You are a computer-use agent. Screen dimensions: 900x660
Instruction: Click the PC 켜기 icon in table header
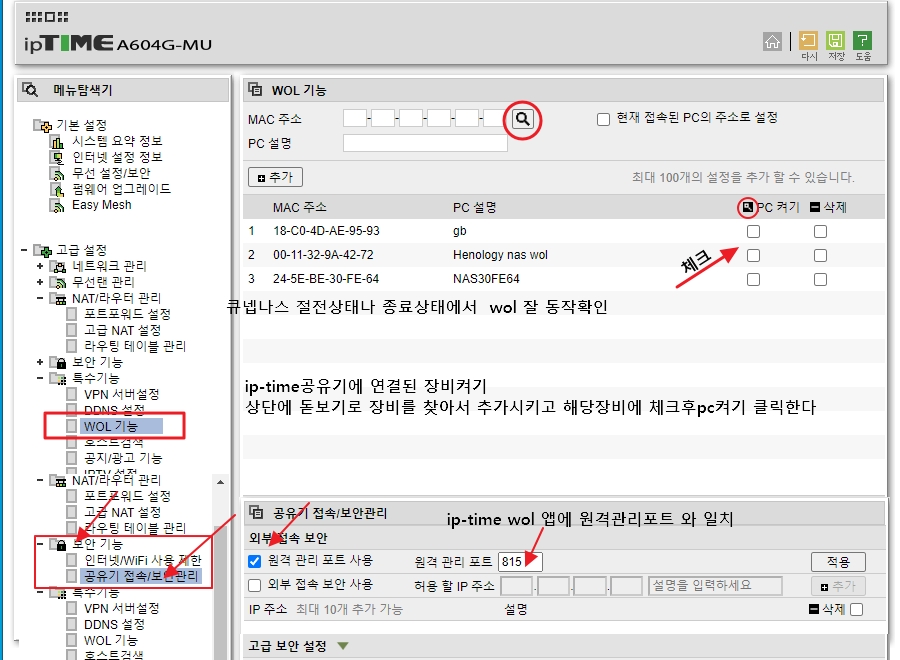745,207
